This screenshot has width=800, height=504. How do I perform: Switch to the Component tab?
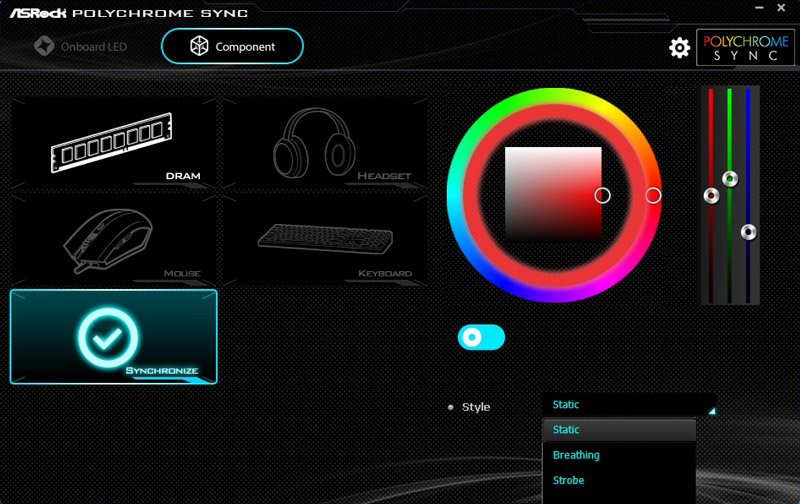pos(232,46)
